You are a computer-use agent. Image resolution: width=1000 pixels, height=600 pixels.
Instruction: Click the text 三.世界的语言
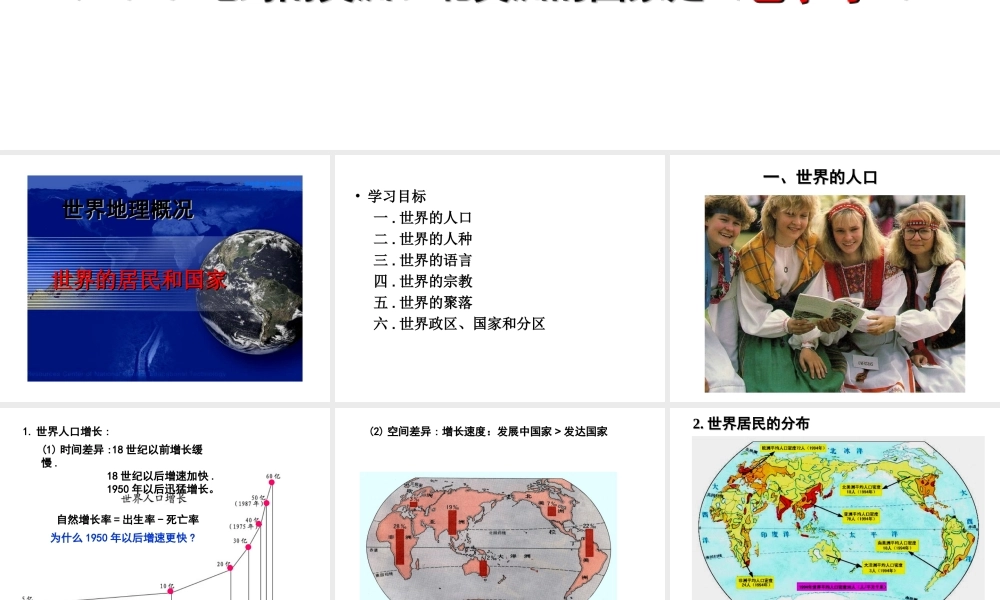[x=423, y=260]
